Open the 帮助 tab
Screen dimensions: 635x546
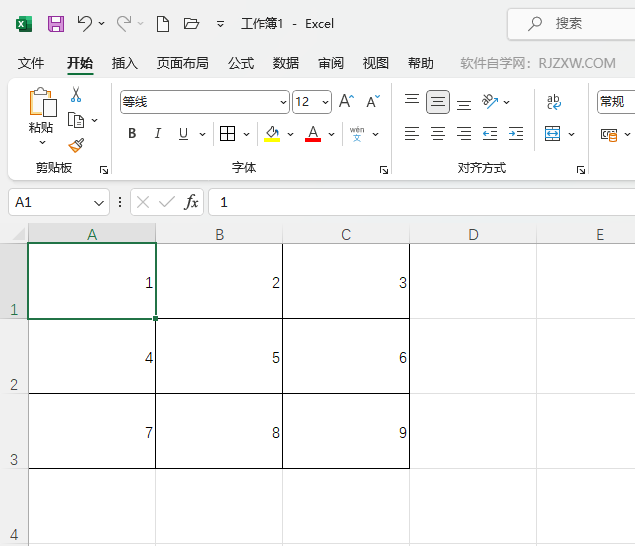[421, 63]
